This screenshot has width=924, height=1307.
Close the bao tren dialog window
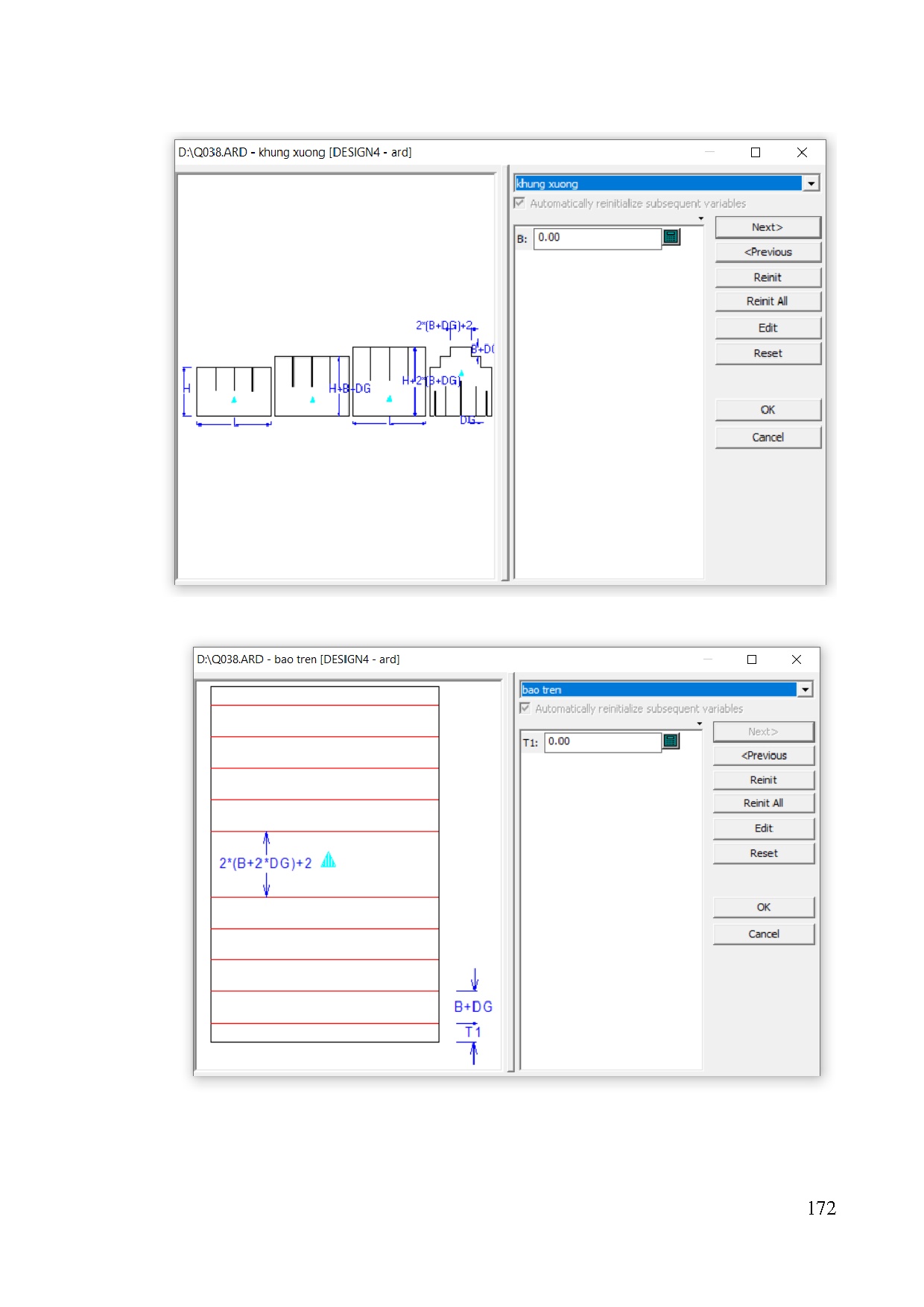796,659
